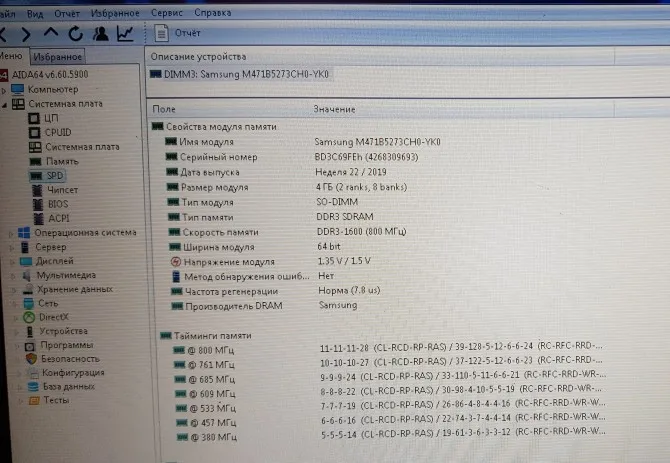Open the Отчет menu
Screen dimensions: 670x463
pos(67,14)
